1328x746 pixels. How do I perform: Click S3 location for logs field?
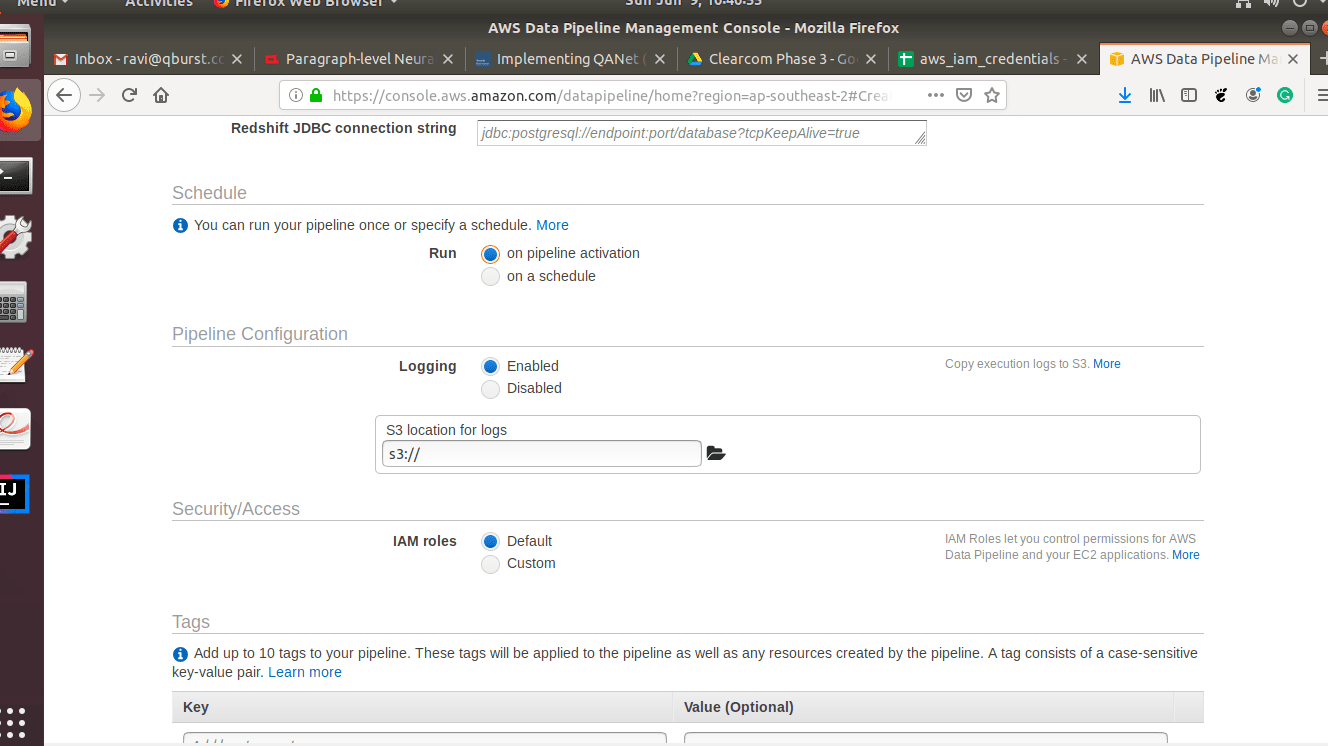[542, 454]
